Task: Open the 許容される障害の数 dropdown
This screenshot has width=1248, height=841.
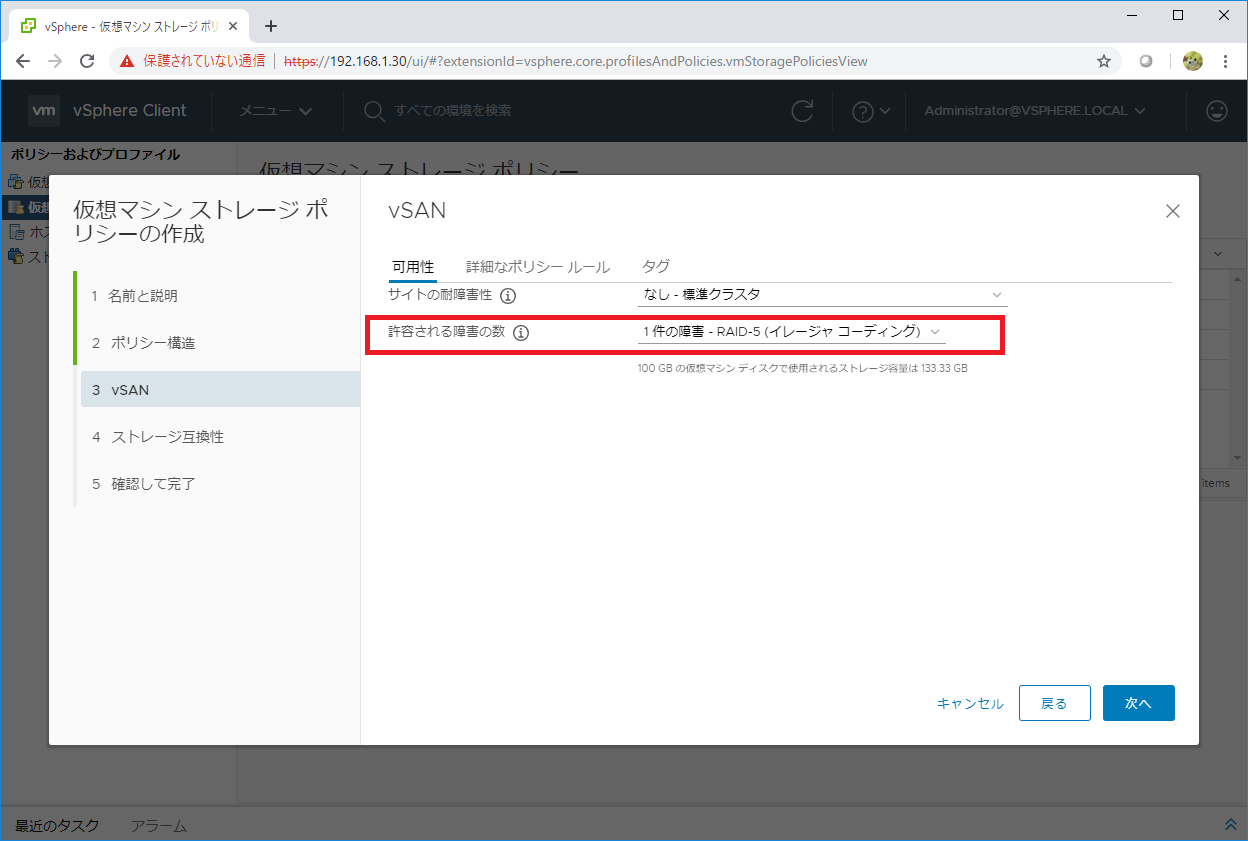Action: [791, 332]
